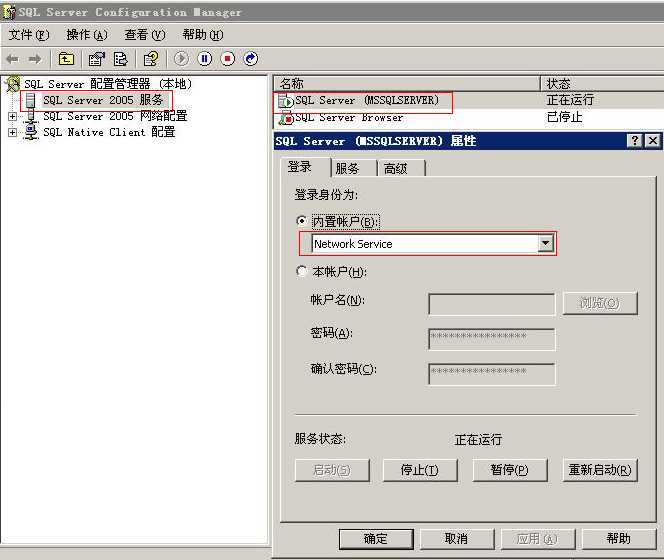Image resolution: width=664 pixels, height=560 pixels.
Task: Switch to the 登录 tab
Action: click(x=305, y=167)
